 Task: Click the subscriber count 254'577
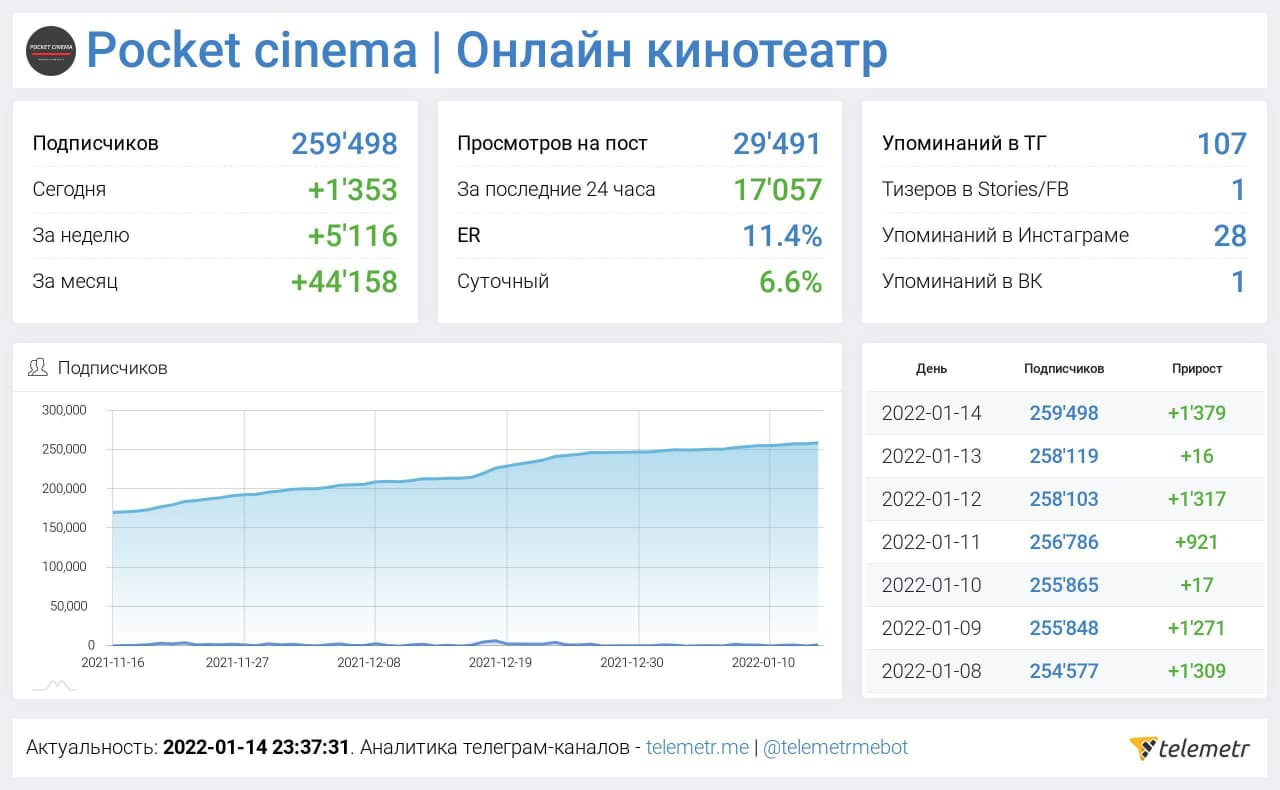click(1064, 671)
